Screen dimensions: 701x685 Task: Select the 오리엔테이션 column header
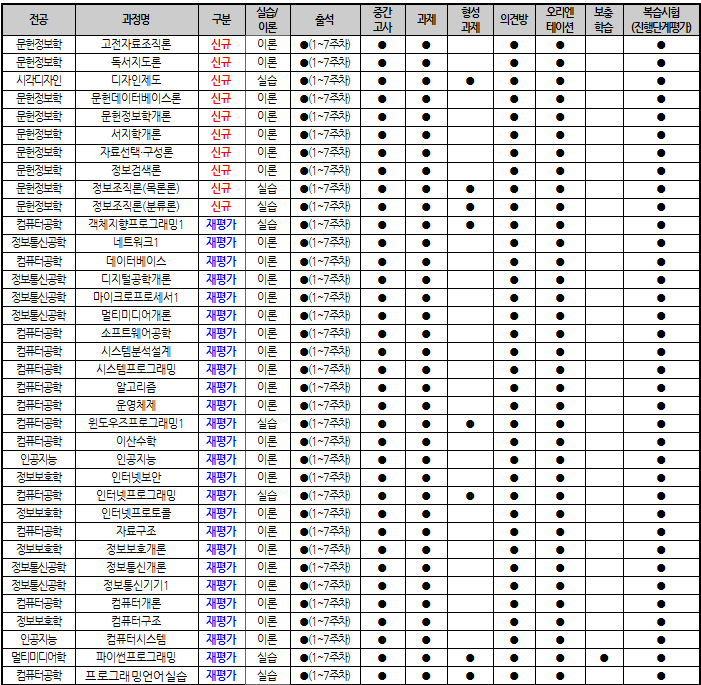[x=560, y=20]
